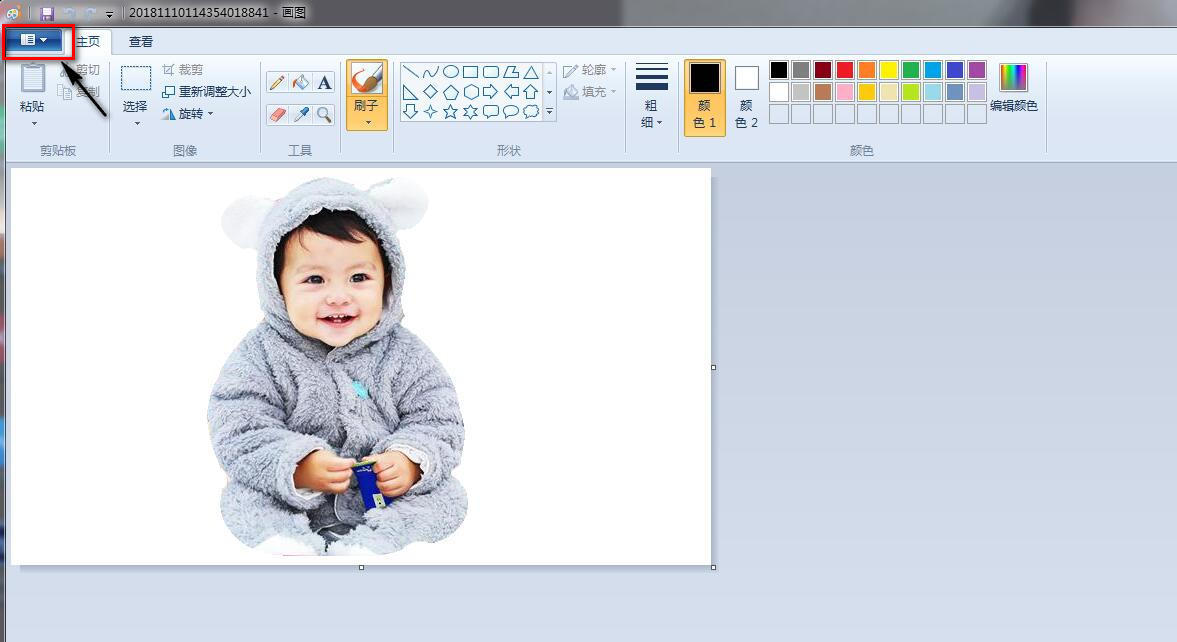Image resolution: width=1177 pixels, height=642 pixels.
Task: Switch to the Home (主页) tab
Action: 88,41
